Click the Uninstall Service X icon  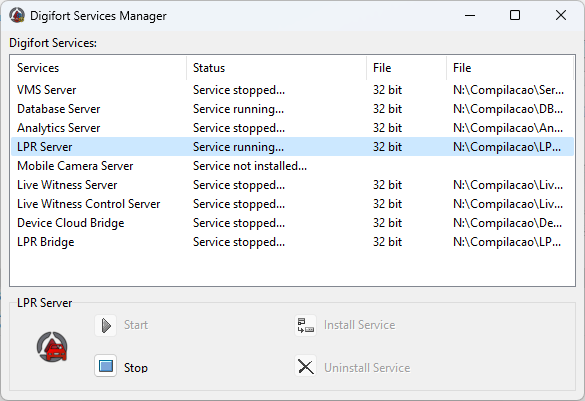point(306,367)
